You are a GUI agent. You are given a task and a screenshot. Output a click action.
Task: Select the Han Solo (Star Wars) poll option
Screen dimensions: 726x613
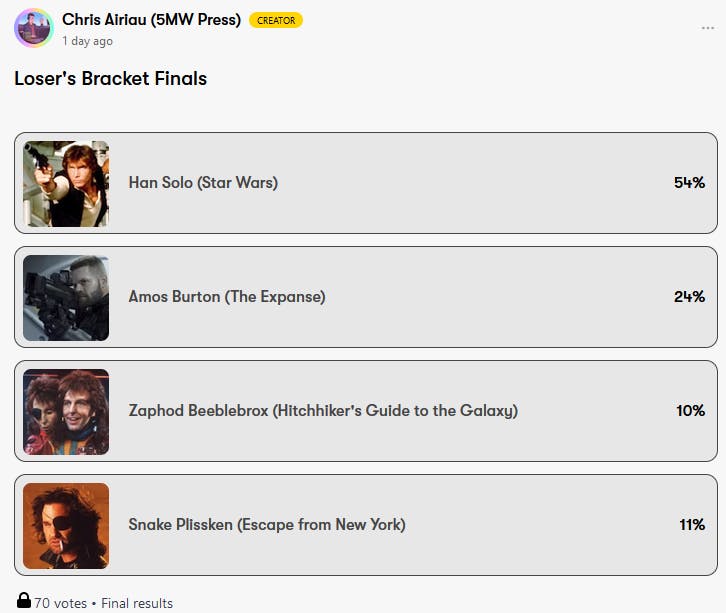click(203, 183)
